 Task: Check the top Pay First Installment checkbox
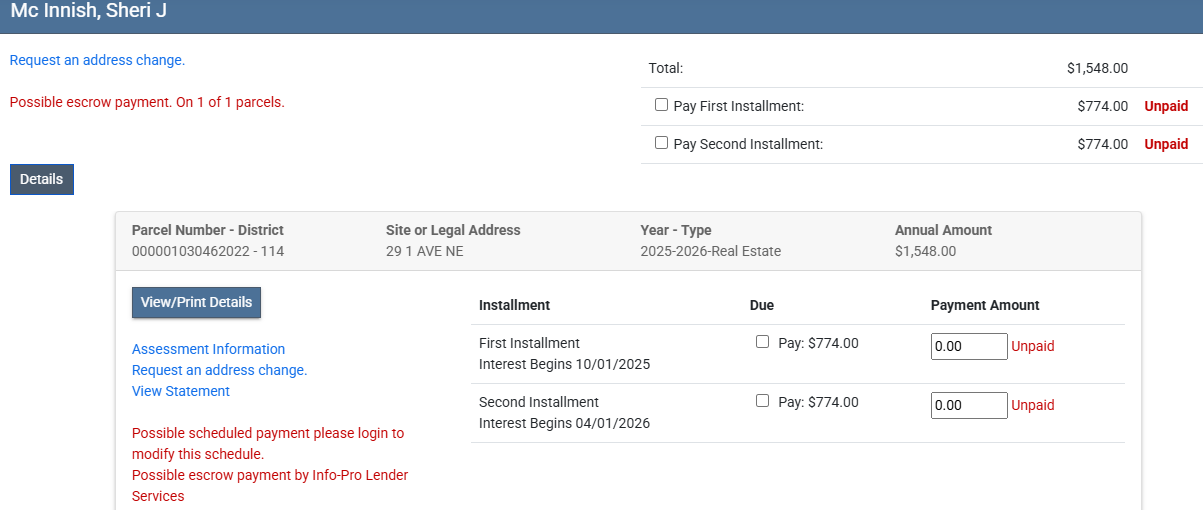[x=661, y=105]
